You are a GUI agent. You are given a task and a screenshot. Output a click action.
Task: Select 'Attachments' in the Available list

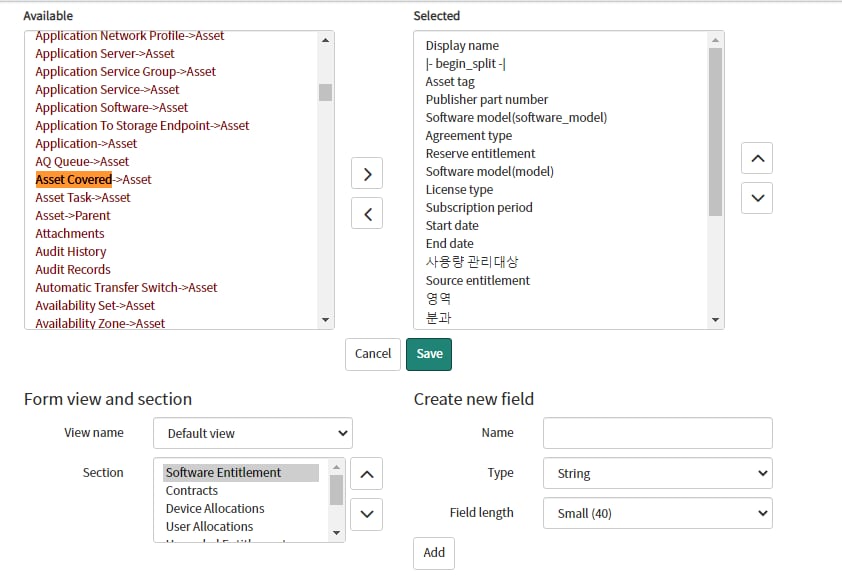coord(69,233)
